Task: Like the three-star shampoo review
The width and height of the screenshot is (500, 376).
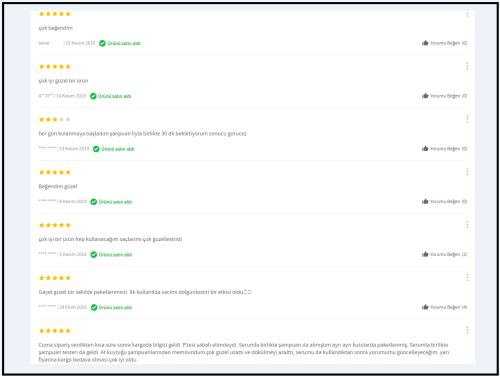Action: point(444,149)
